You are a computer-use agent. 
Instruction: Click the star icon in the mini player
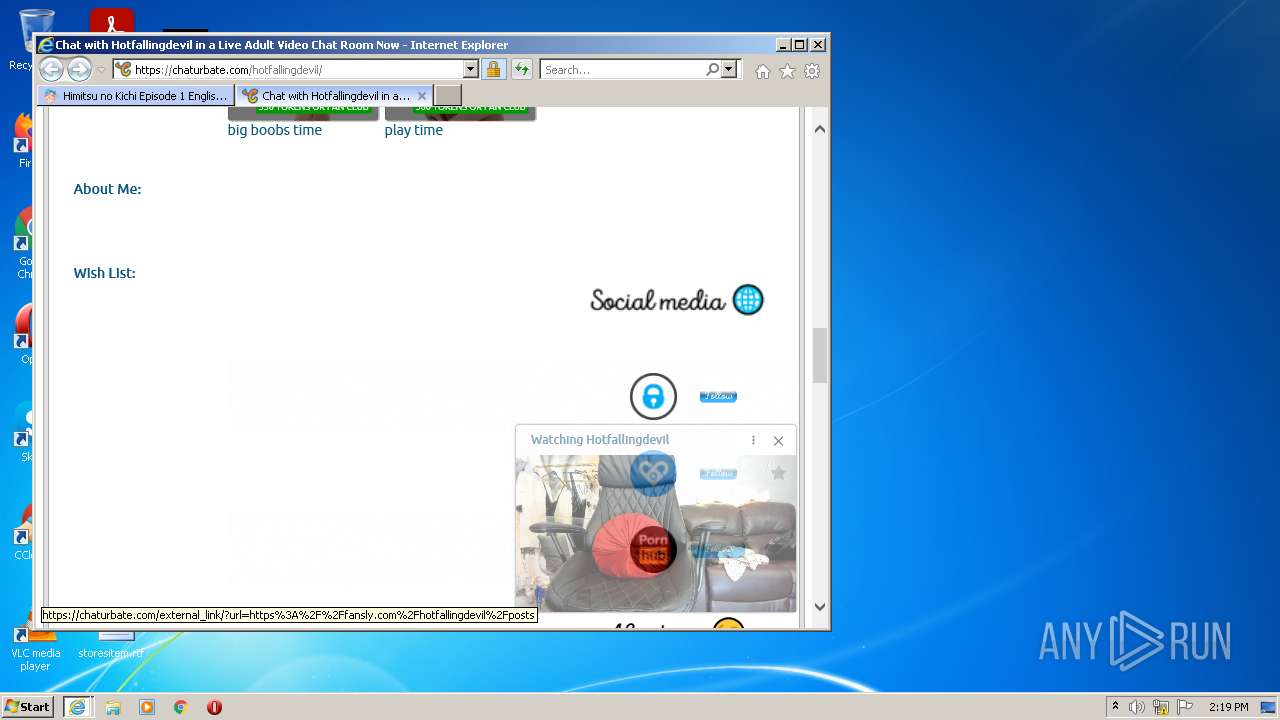[779, 473]
